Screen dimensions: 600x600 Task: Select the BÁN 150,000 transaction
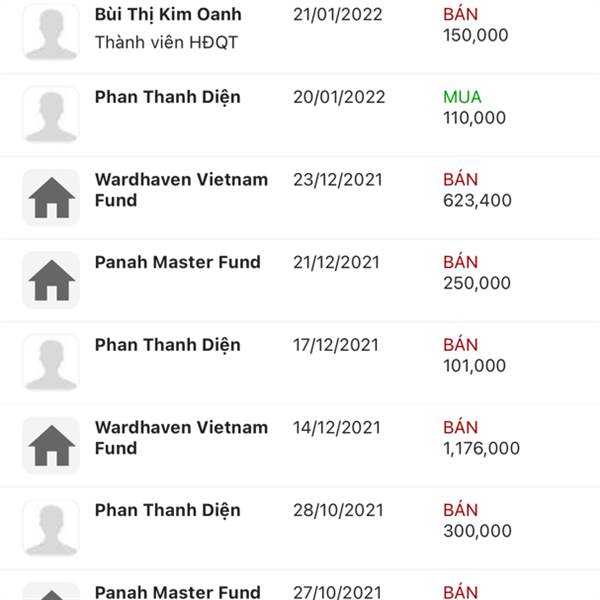tap(476, 24)
